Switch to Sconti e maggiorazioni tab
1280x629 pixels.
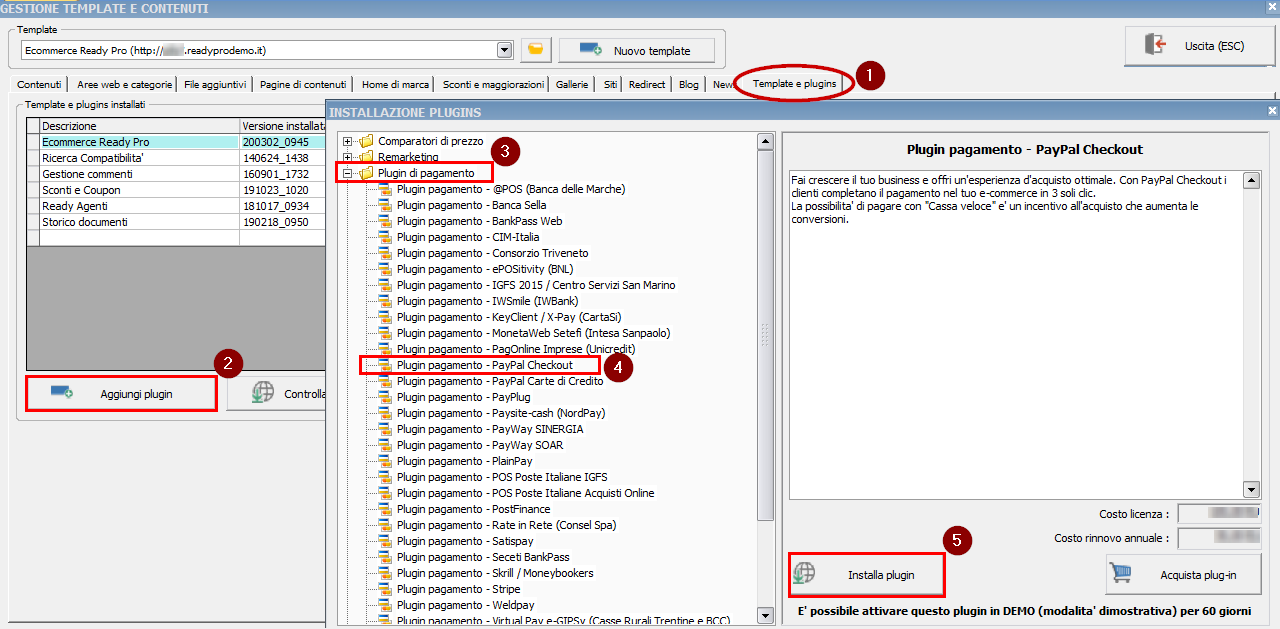tap(494, 85)
